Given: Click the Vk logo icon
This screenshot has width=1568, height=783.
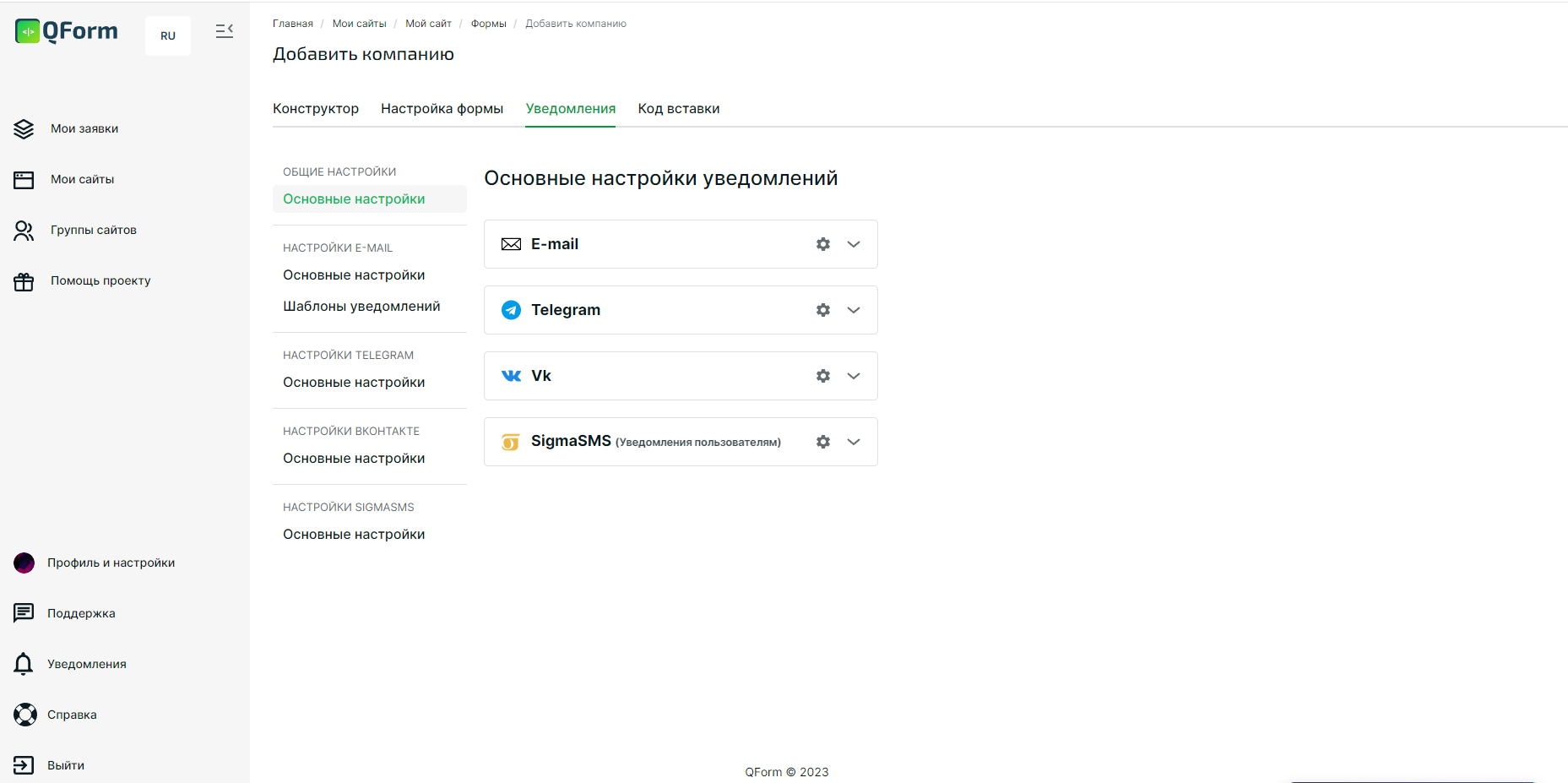Looking at the screenshot, I should [511, 376].
